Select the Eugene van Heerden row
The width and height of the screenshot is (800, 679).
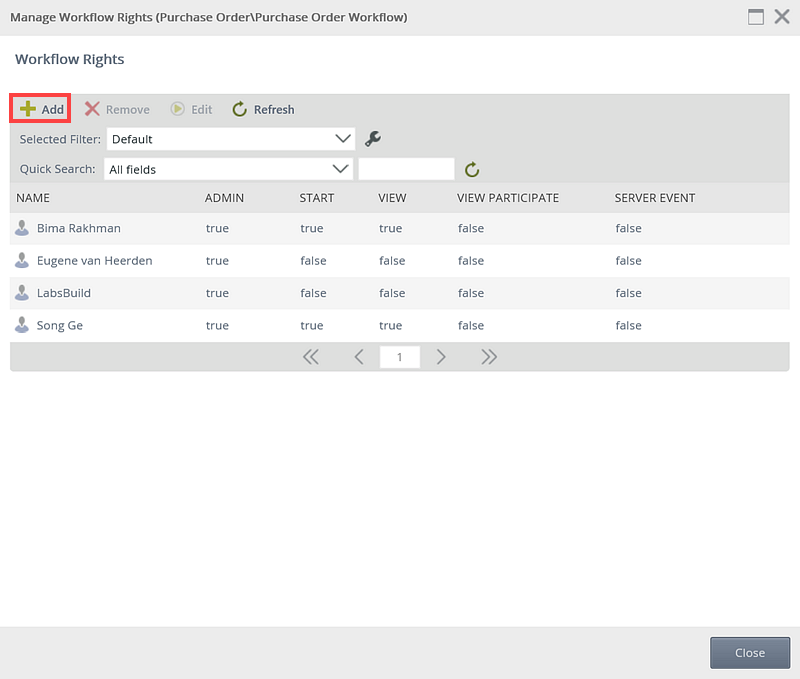94,261
